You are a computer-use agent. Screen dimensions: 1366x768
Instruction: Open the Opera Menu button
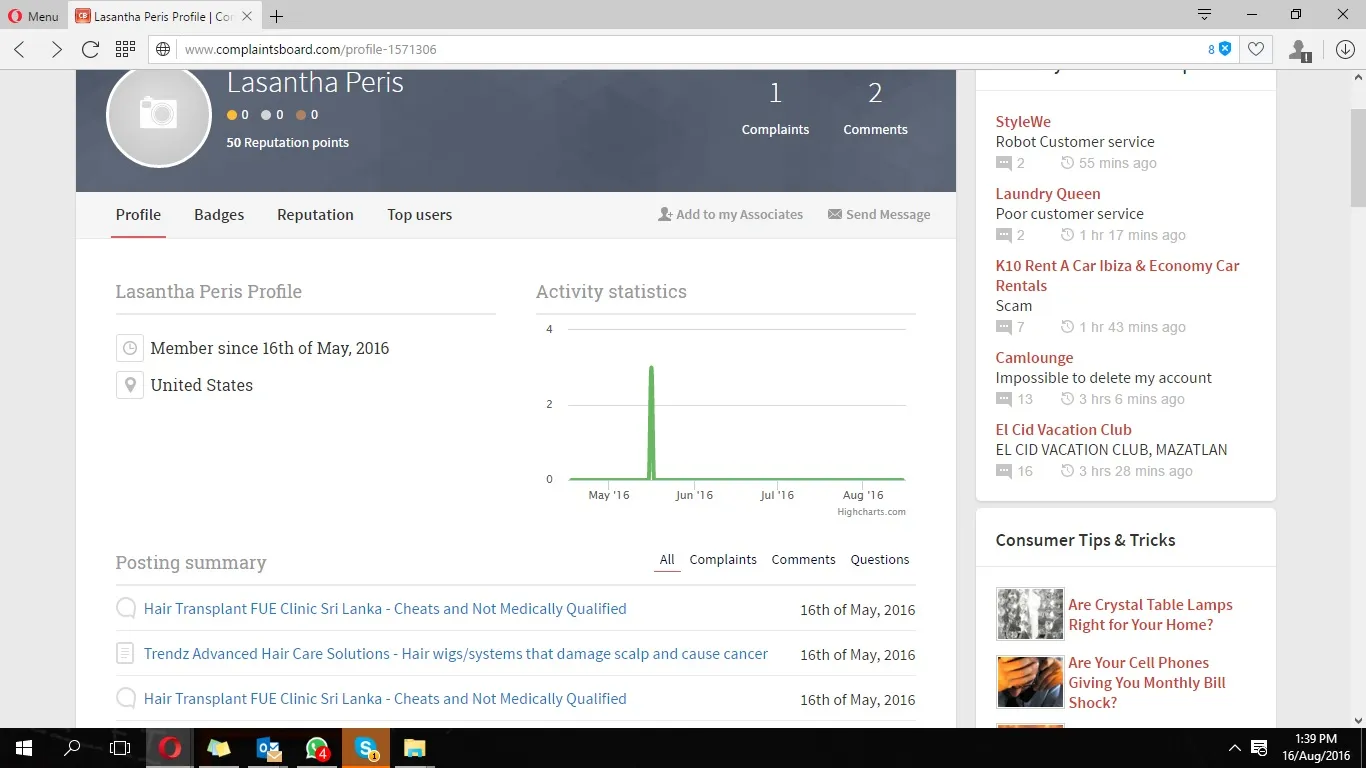pos(34,16)
